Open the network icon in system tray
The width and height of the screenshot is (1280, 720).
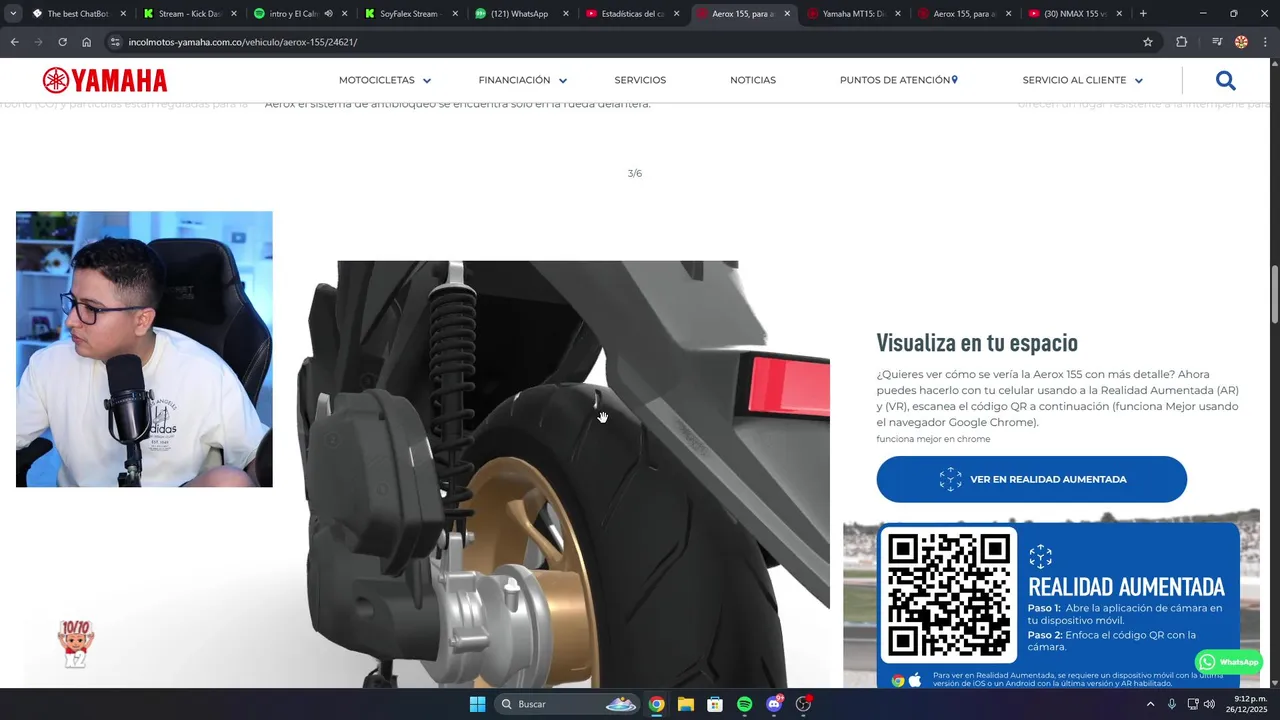[x=1193, y=704]
